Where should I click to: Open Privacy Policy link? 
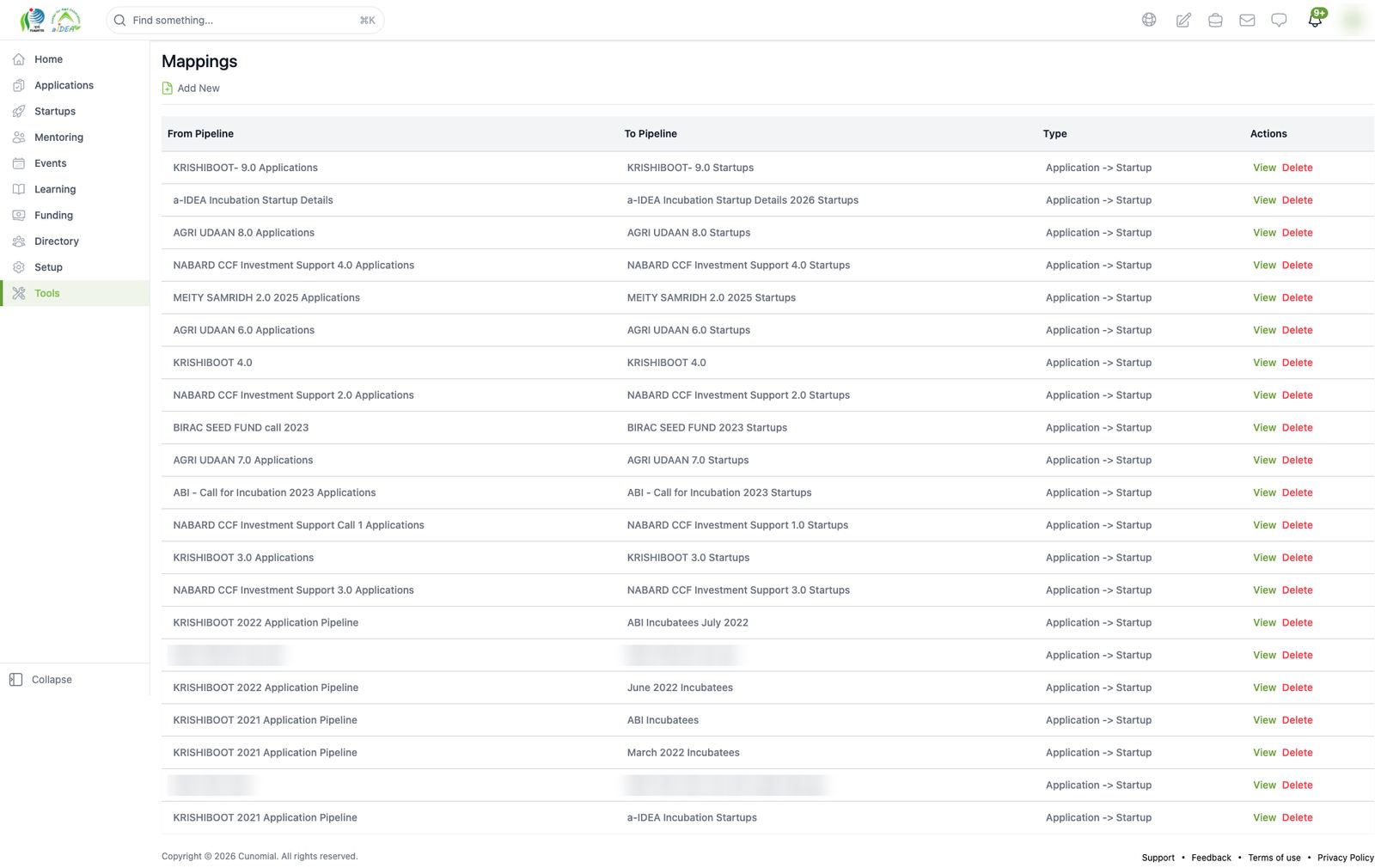(1345, 858)
